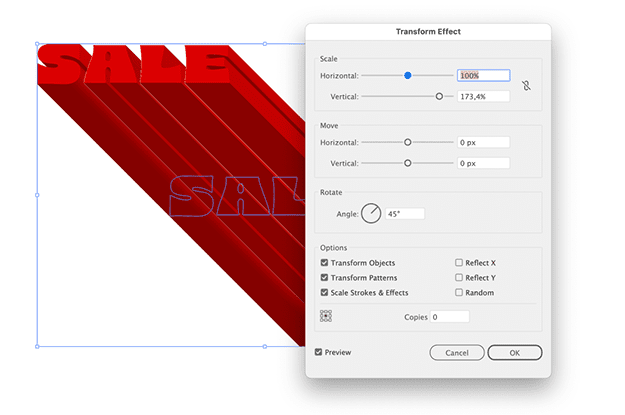Enable the Reflect Y option
The width and height of the screenshot is (625, 415).
pyautogui.click(x=459, y=277)
